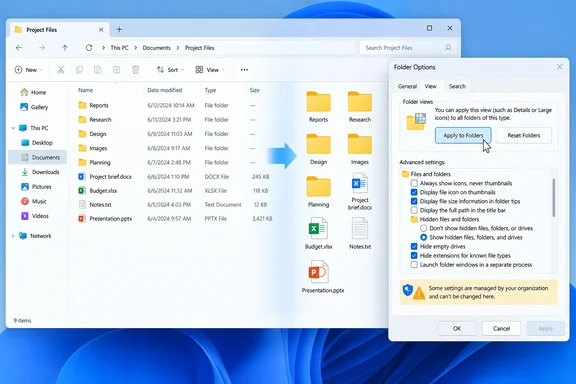Click the Share toolbar icon
This screenshot has width=576, height=384.
click(x=116, y=70)
